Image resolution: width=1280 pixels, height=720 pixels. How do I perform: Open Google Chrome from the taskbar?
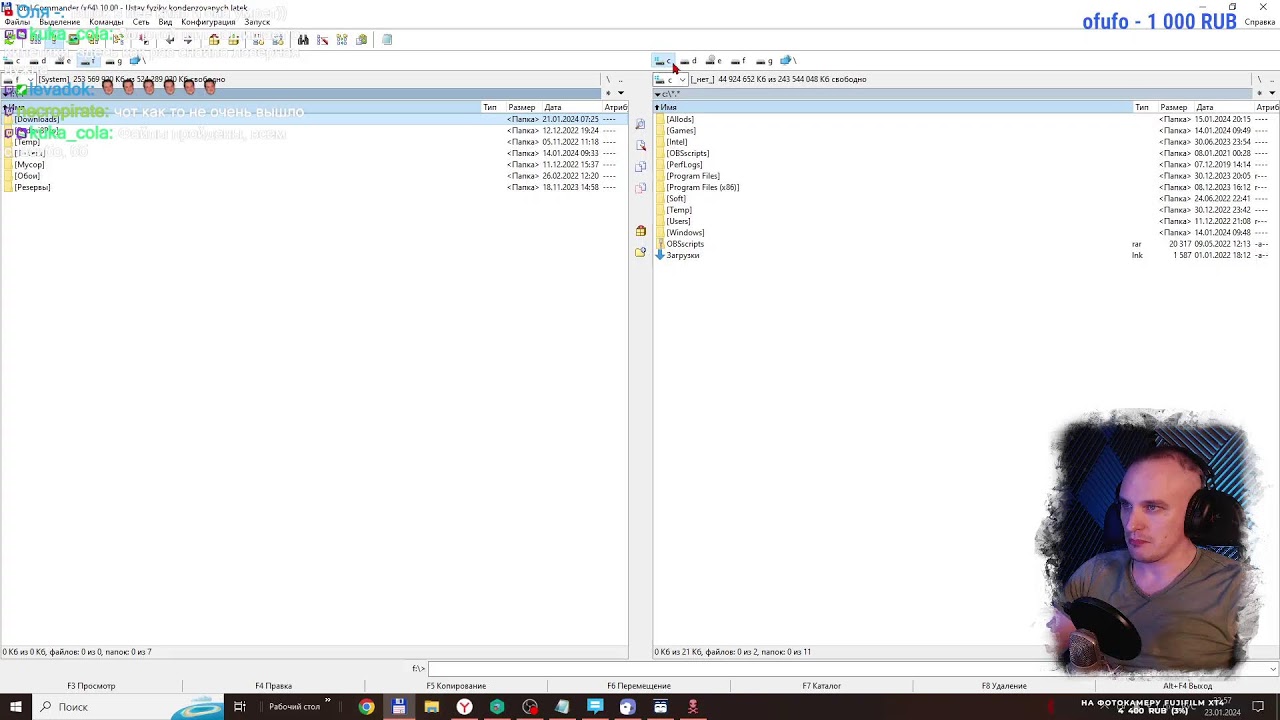click(367, 707)
